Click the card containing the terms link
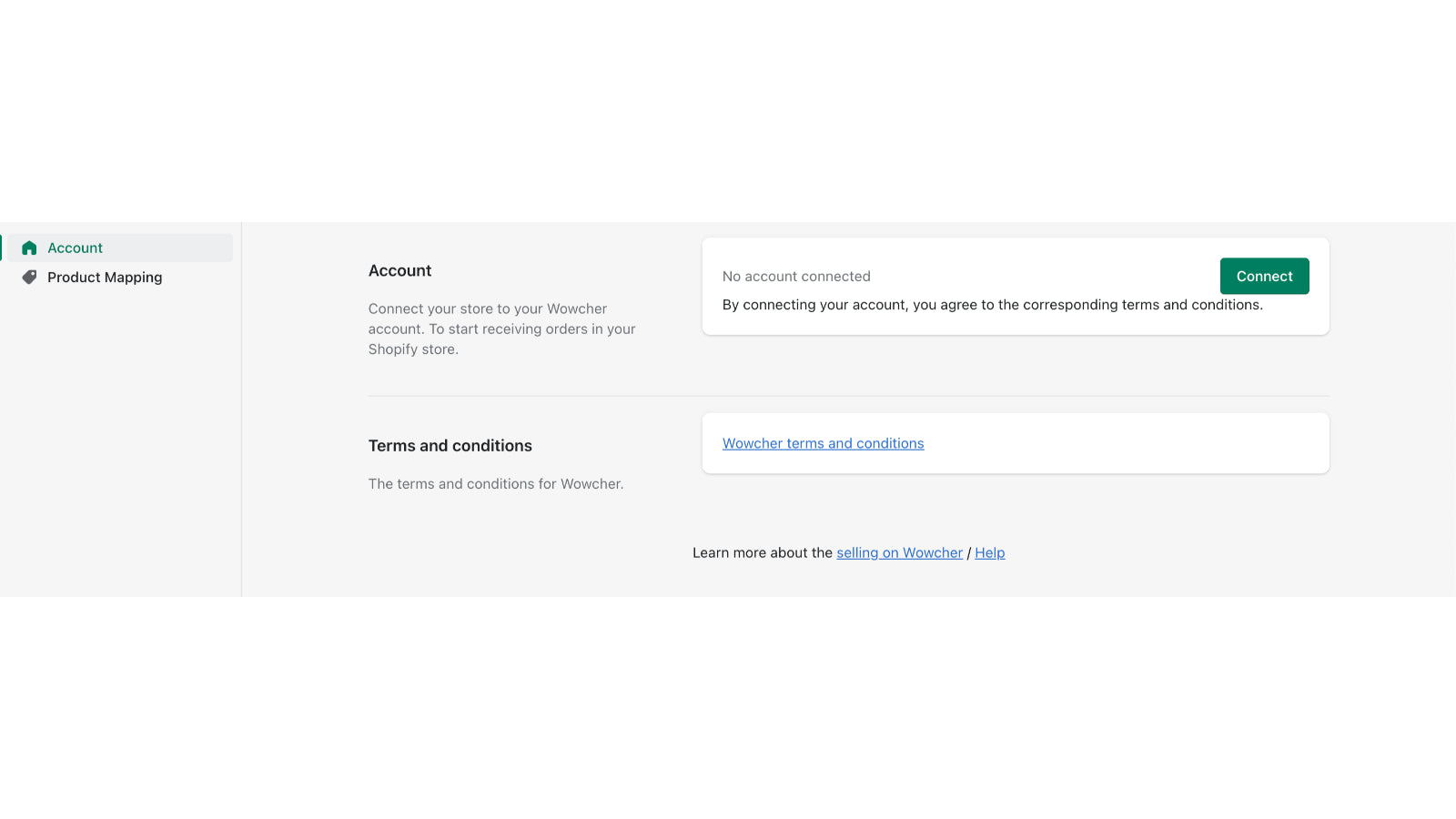Screen dimensions: 1456x819 (1015, 443)
